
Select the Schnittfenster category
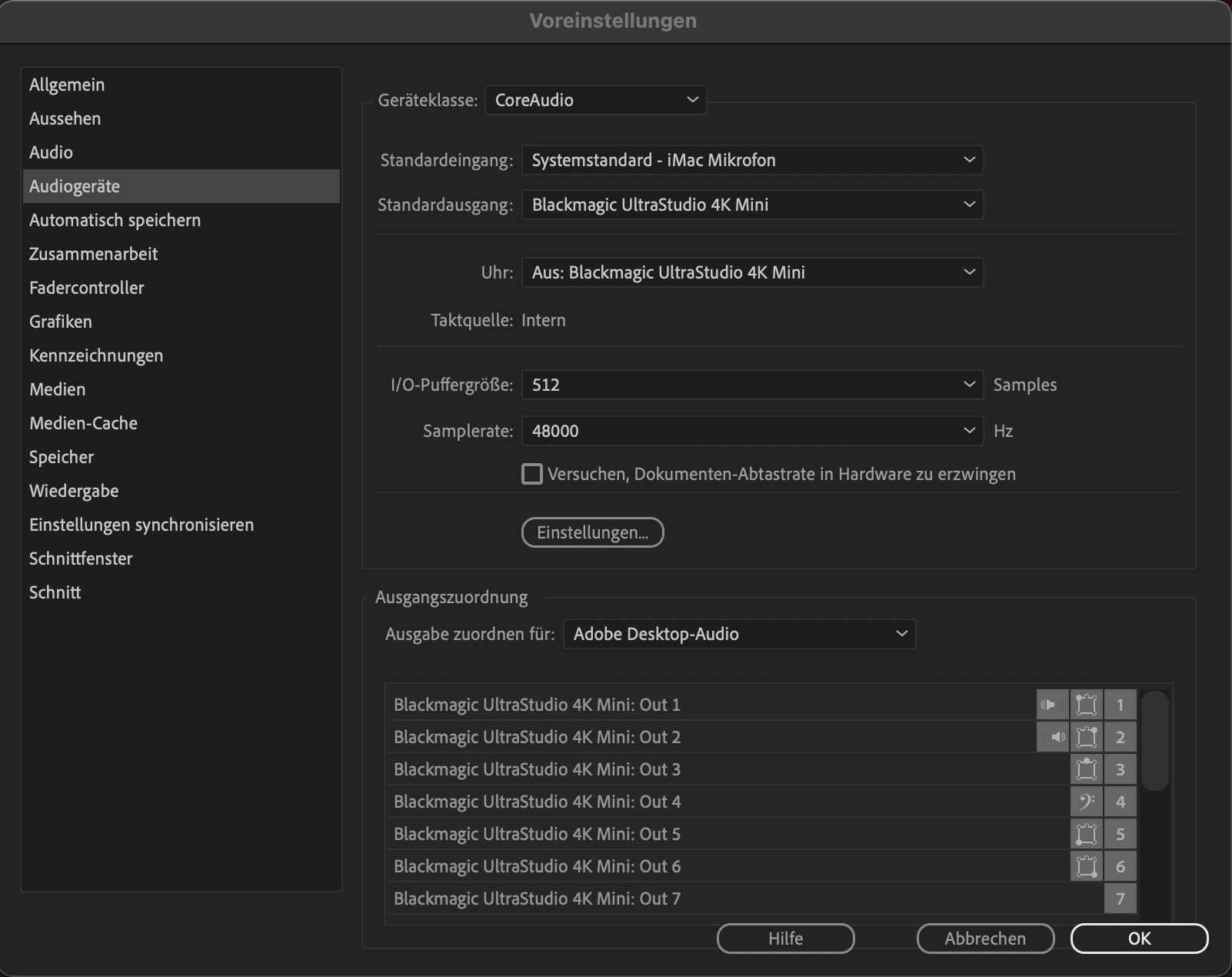[x=181, y=559]
